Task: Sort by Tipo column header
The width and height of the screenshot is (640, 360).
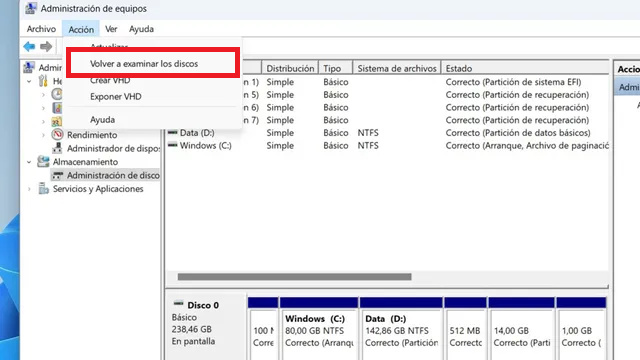Action: click(336, 68)
